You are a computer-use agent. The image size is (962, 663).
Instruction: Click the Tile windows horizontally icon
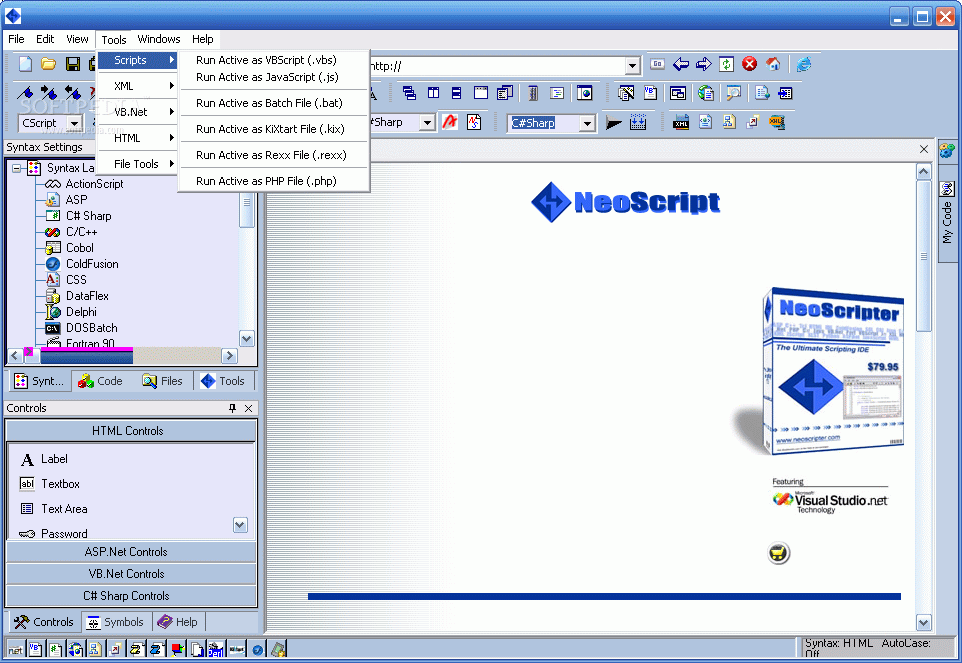tap(456, 93)
